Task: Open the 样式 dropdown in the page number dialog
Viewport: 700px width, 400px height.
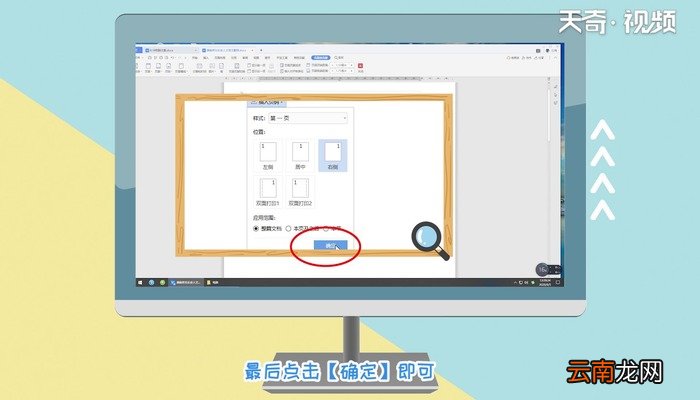Action: coord(308,118)
